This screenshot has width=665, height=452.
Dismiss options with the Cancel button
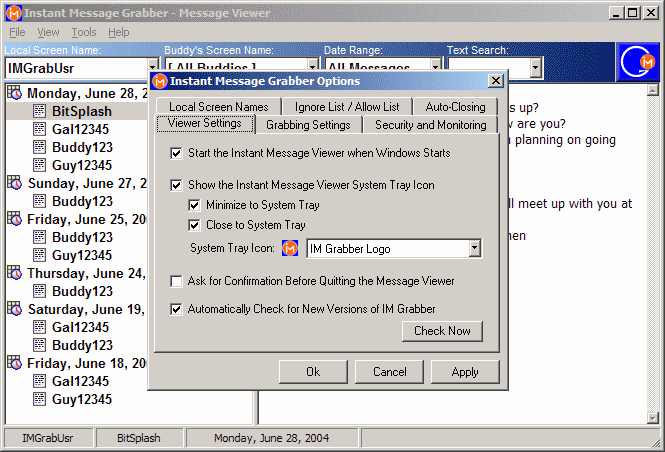click(x=389, y=372)
